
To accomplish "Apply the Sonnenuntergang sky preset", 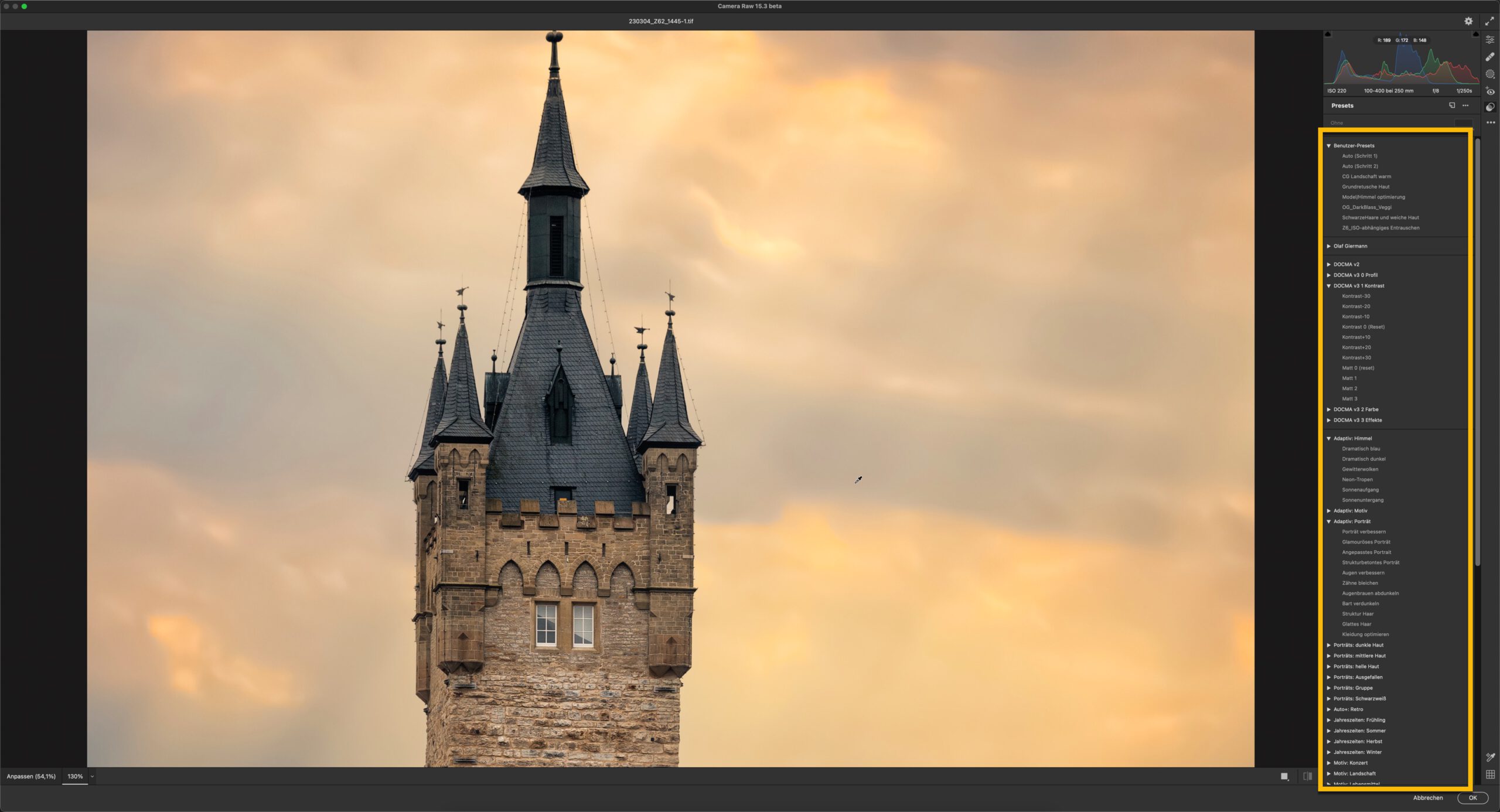I will pyautogui.click(x=1362, y=500).
